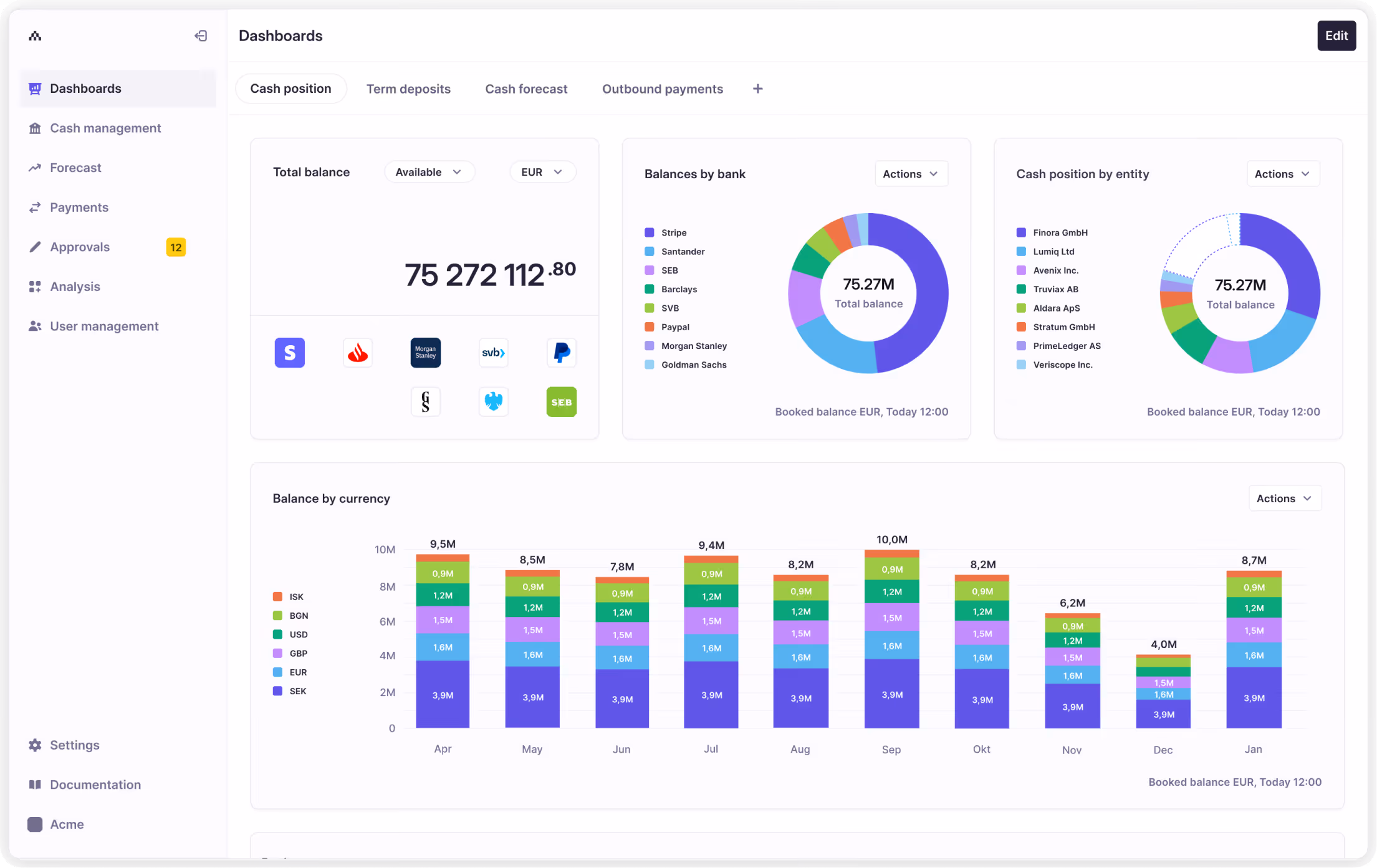The image size is (1377, 868).
Task: Click the Stripe bank icon
Action: pyautogui.click(x=289, y=352)
